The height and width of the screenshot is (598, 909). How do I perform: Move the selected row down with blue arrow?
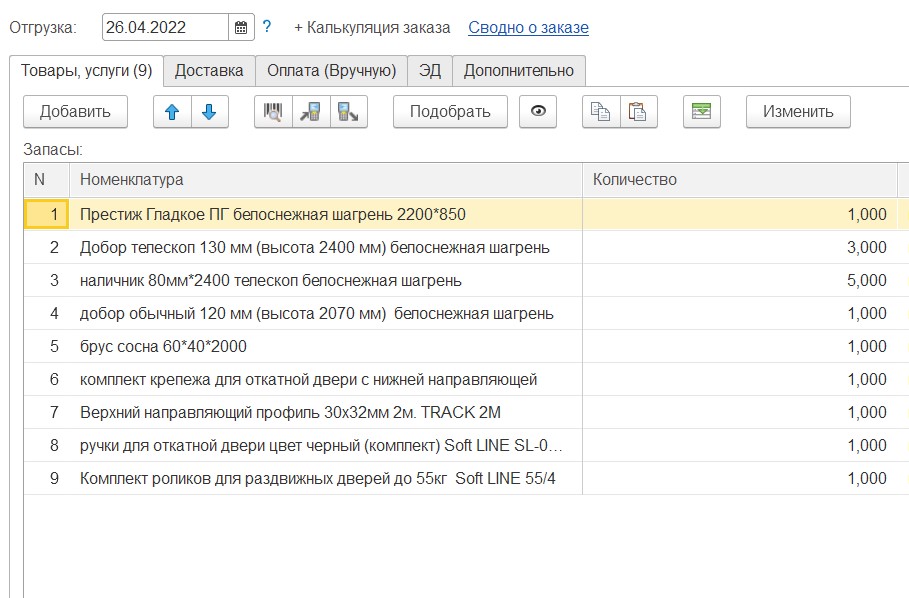(x=208, y=111)
